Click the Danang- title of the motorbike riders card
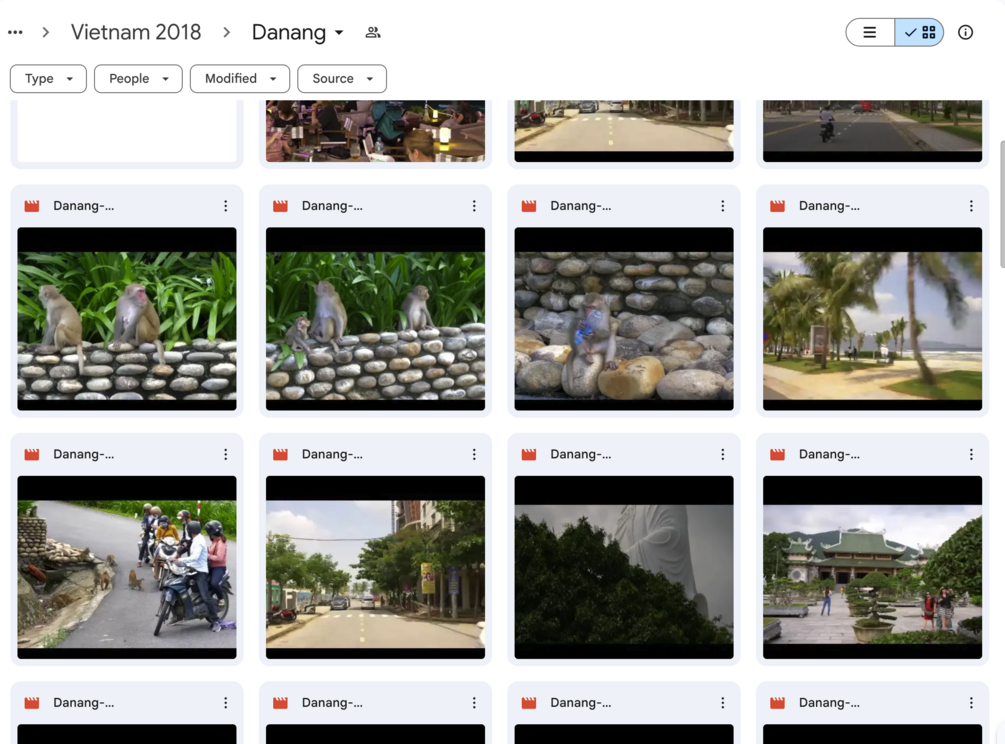 pos(83,454)
